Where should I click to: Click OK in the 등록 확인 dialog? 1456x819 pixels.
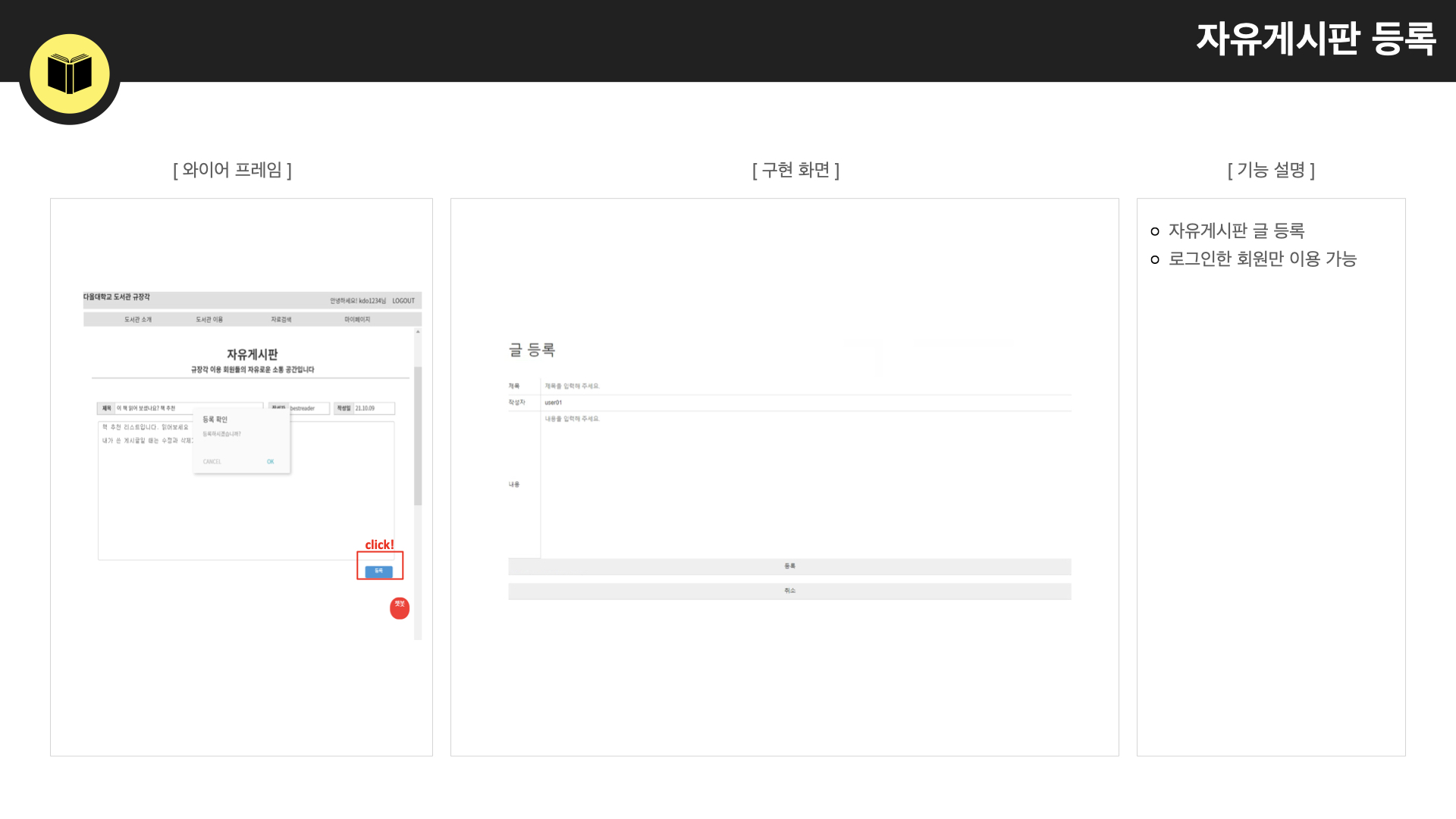[x=271, y=462]
